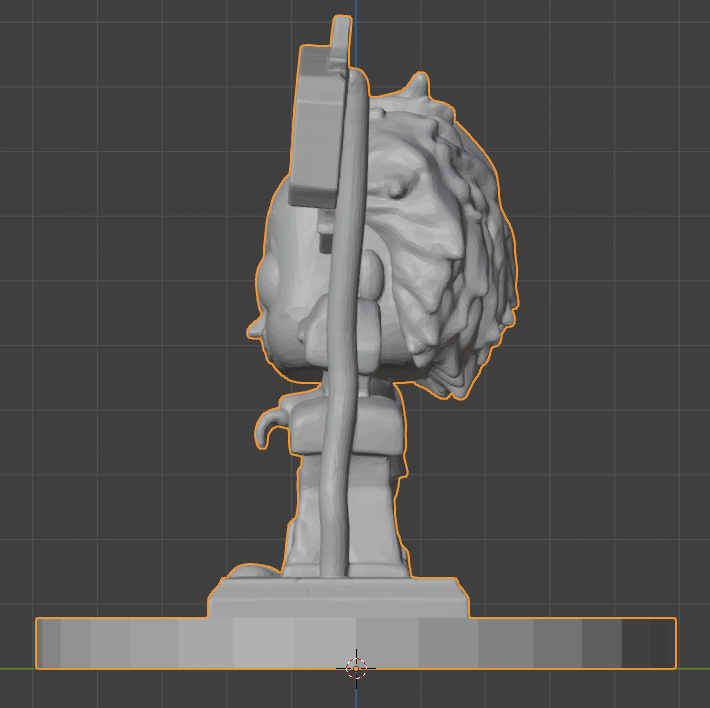
Task: Click the wide circular base disc
Action: tap(356, 643)
